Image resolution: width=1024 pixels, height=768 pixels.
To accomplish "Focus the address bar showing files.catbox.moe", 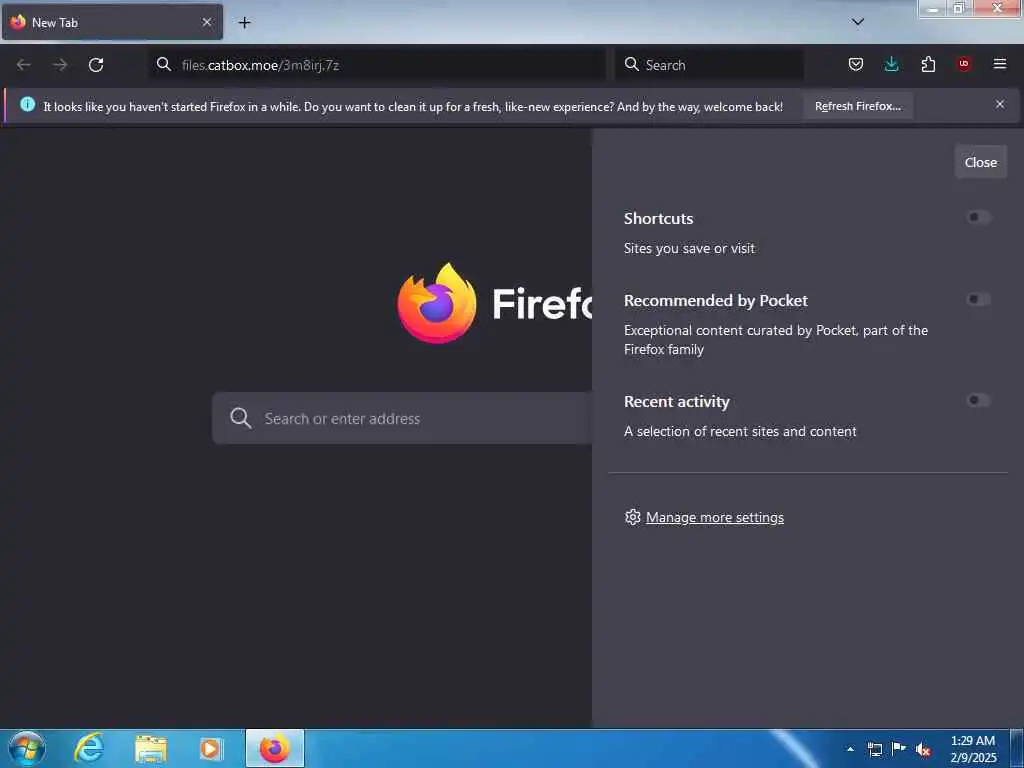I will pos(378,65).
